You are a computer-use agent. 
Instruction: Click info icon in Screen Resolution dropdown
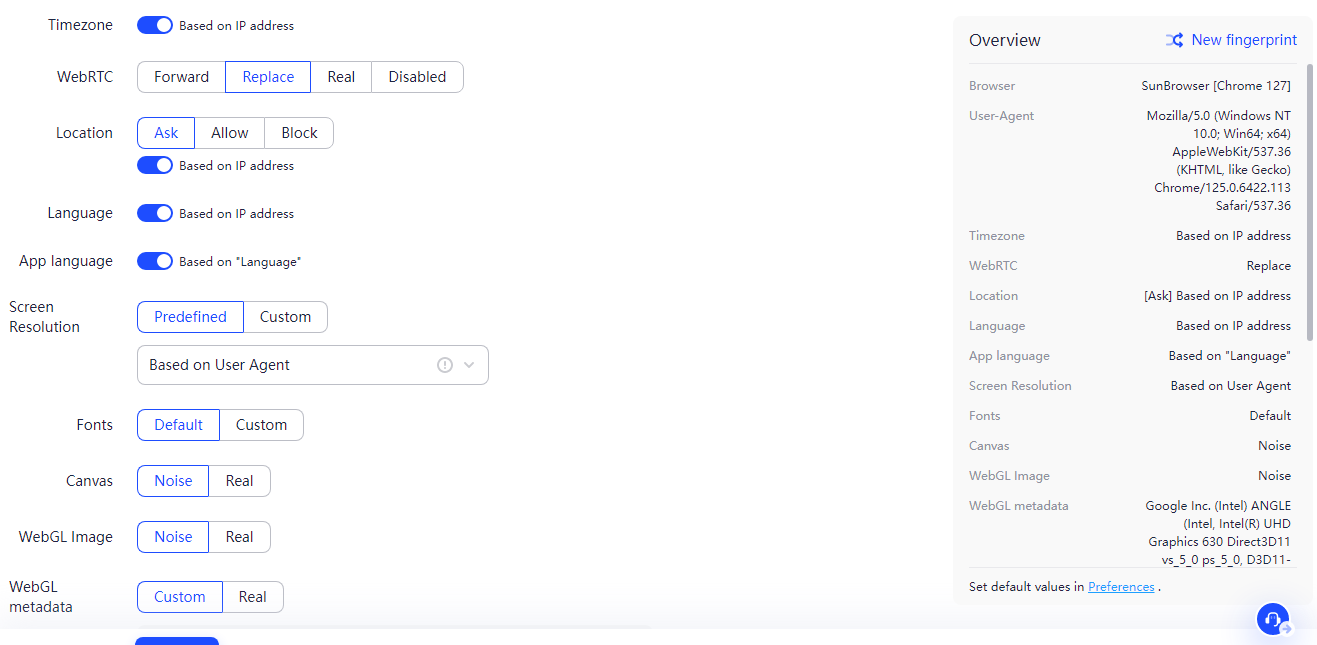tap(445, 365)
